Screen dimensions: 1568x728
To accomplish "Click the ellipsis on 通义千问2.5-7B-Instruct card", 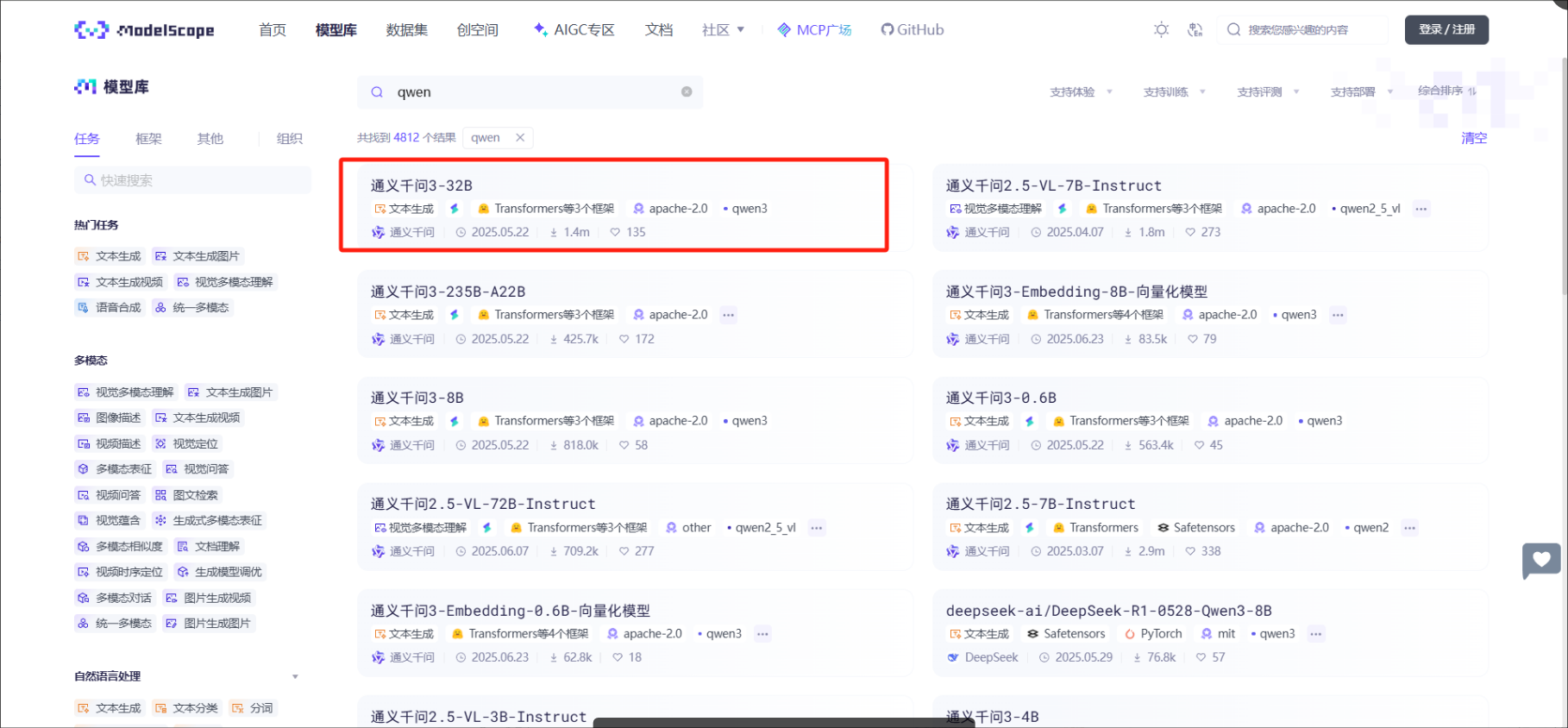I will coord(1409,528).
